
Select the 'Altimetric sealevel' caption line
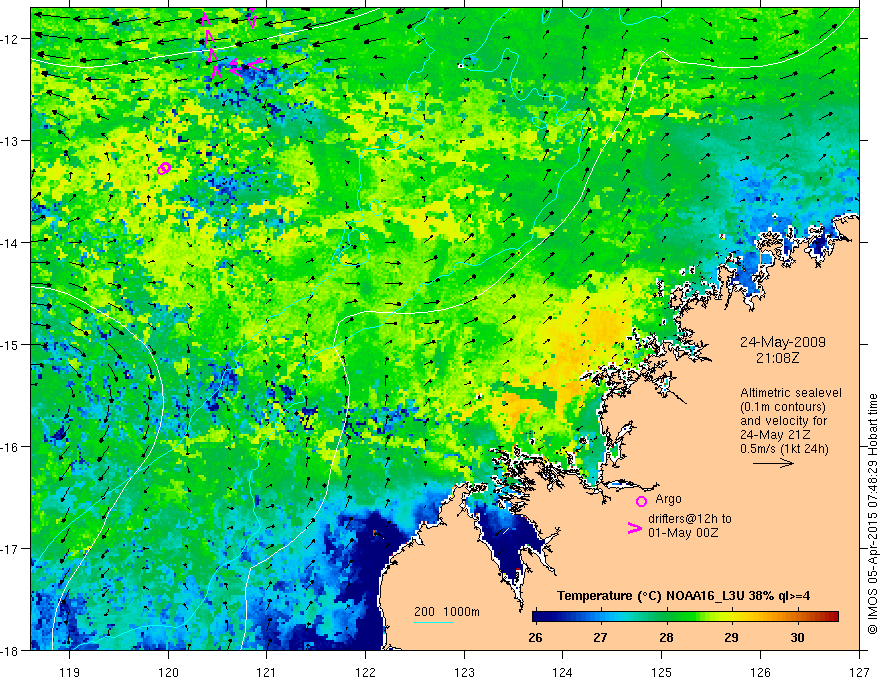click(791, 393)
